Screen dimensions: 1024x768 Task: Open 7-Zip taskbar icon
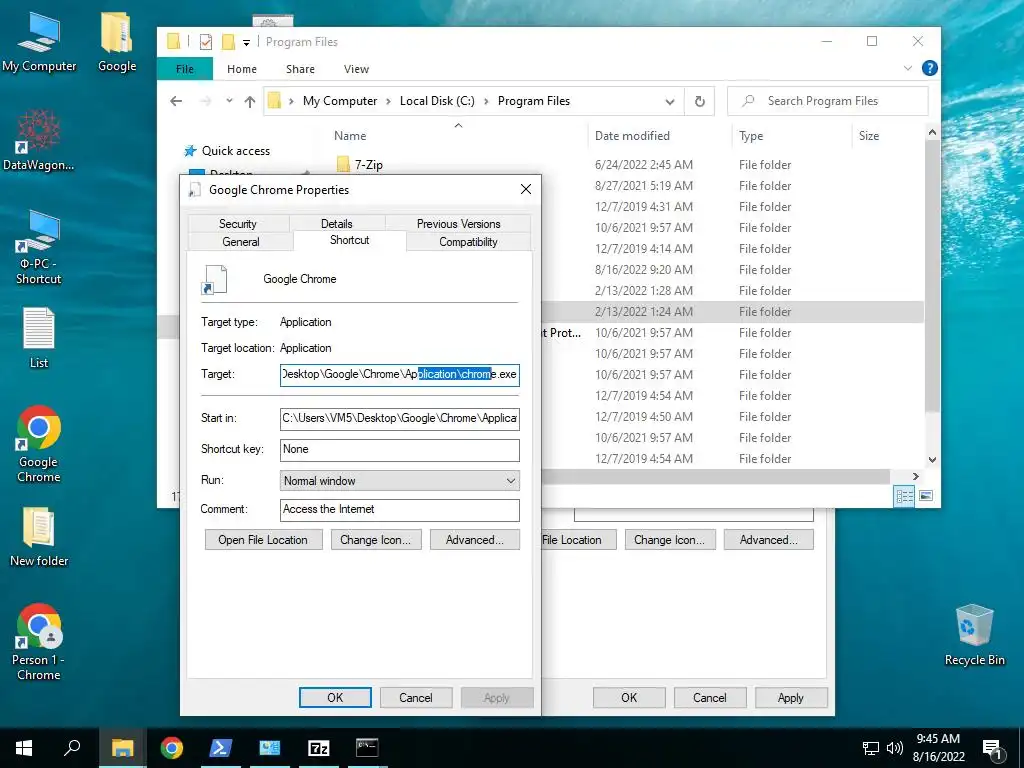click(x=318, y=748)
